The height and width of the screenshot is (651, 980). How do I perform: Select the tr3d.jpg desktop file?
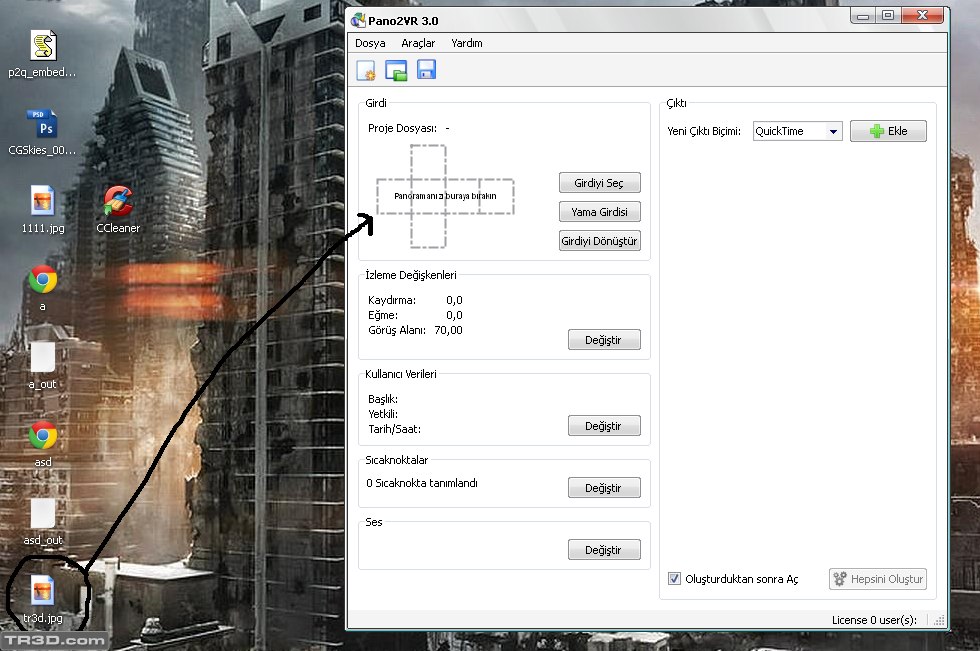click(x=42, y=591)
